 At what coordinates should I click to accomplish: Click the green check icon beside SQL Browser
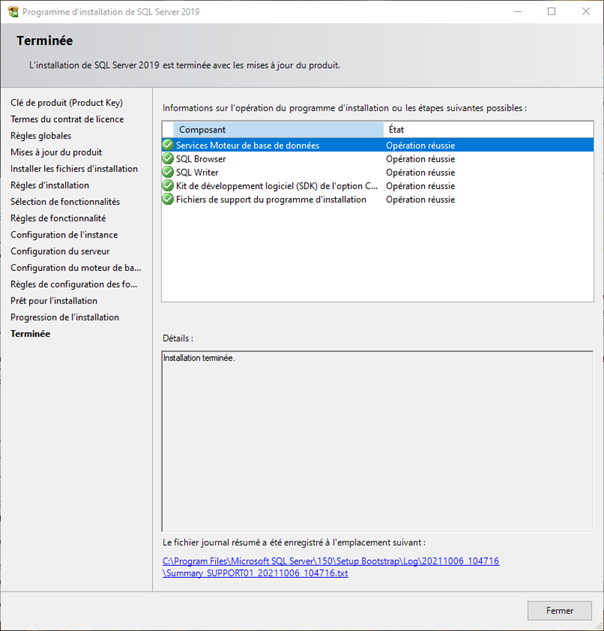click(x=168, y=159)
